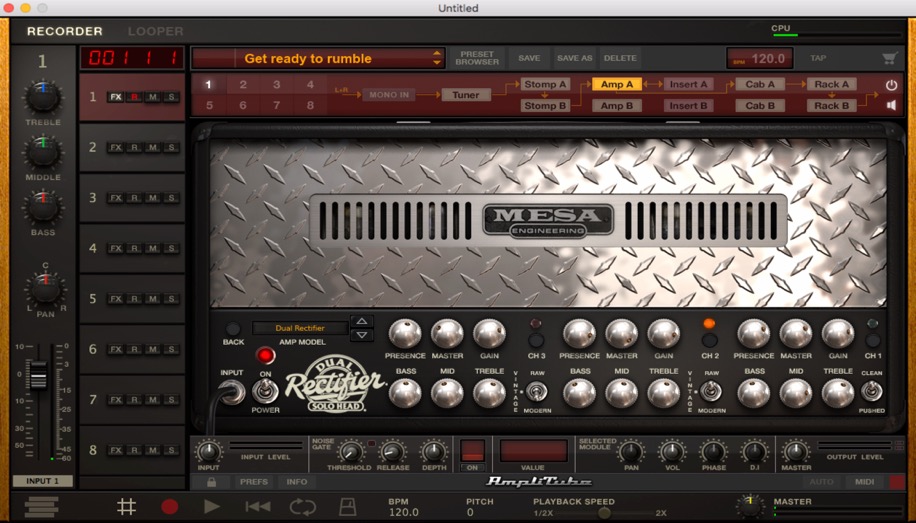Click the track volume fader

pos(39,375)
